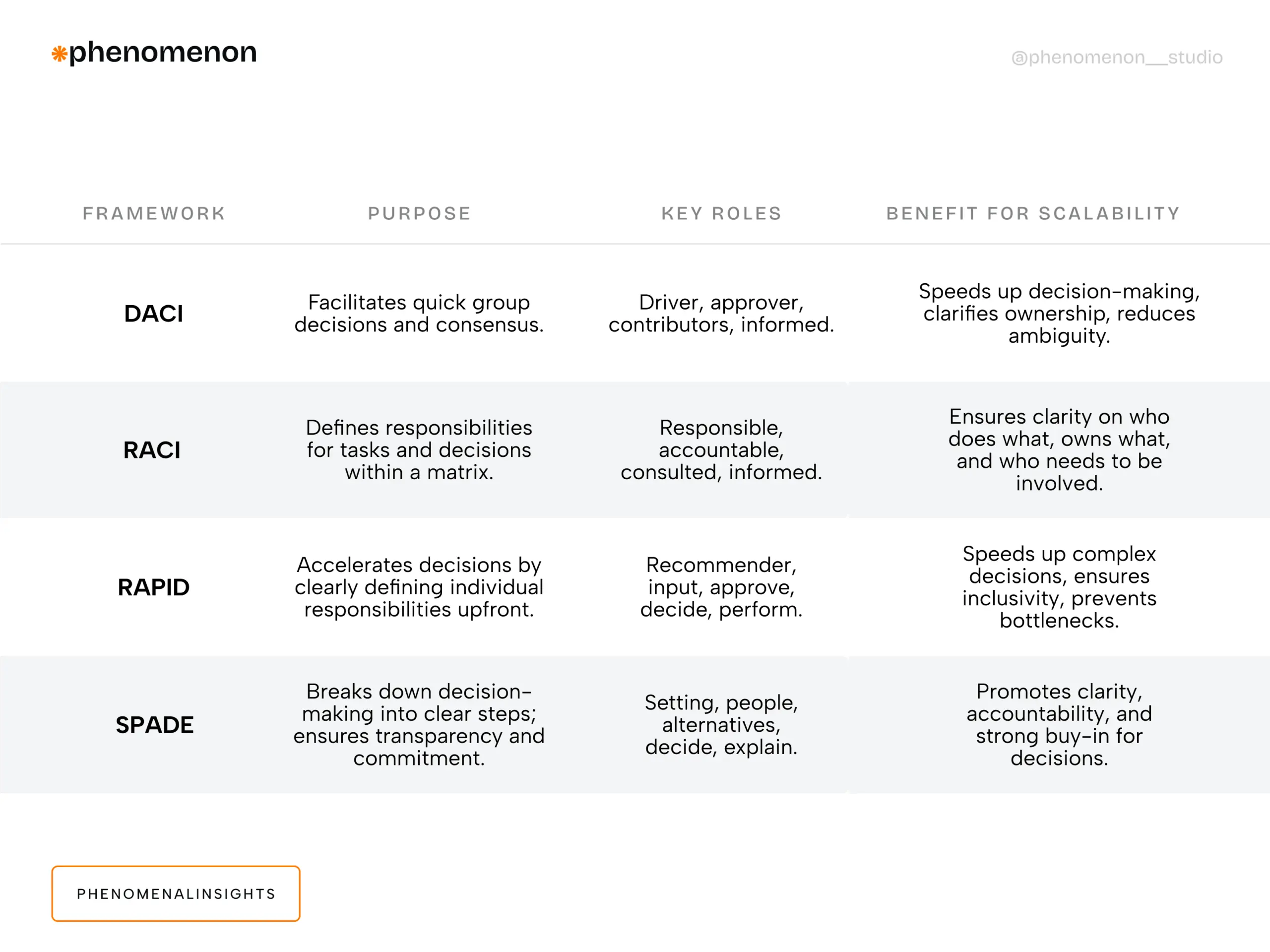Screen dimensions: 1270x952
Task: Click 'Promotes clarity, accountability' benefit cell
Action: tap(1059, 725)
